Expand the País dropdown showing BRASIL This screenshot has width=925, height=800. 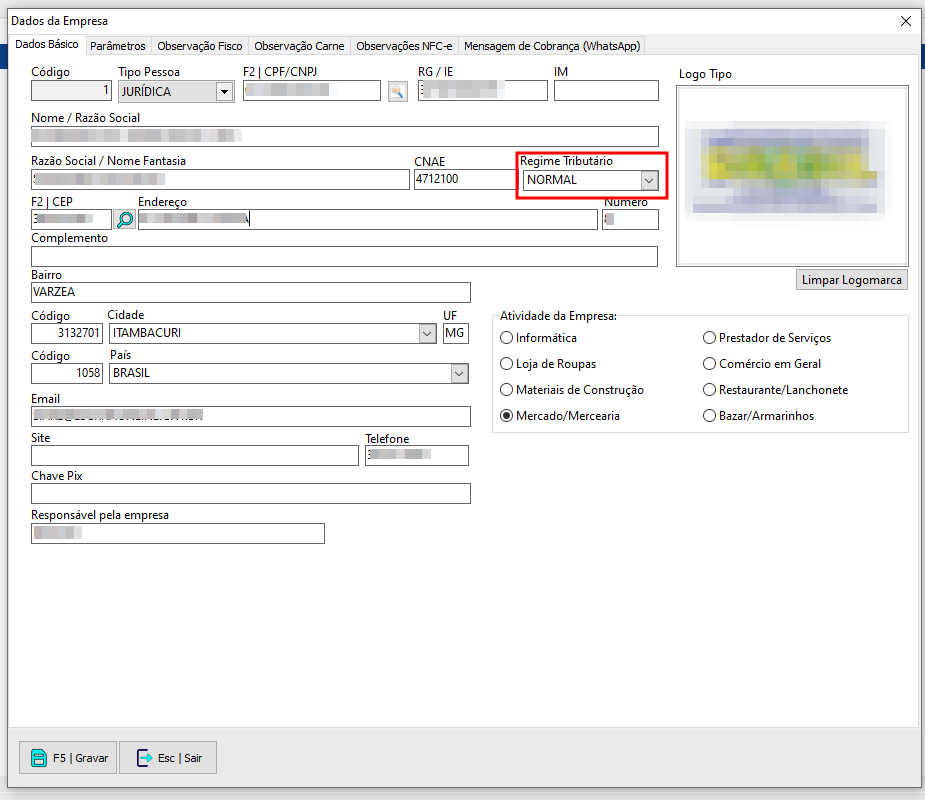[459, 373]
